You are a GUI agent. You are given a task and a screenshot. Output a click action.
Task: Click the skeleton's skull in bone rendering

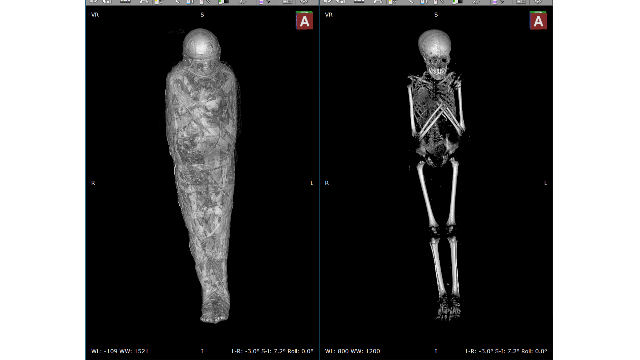435,54
